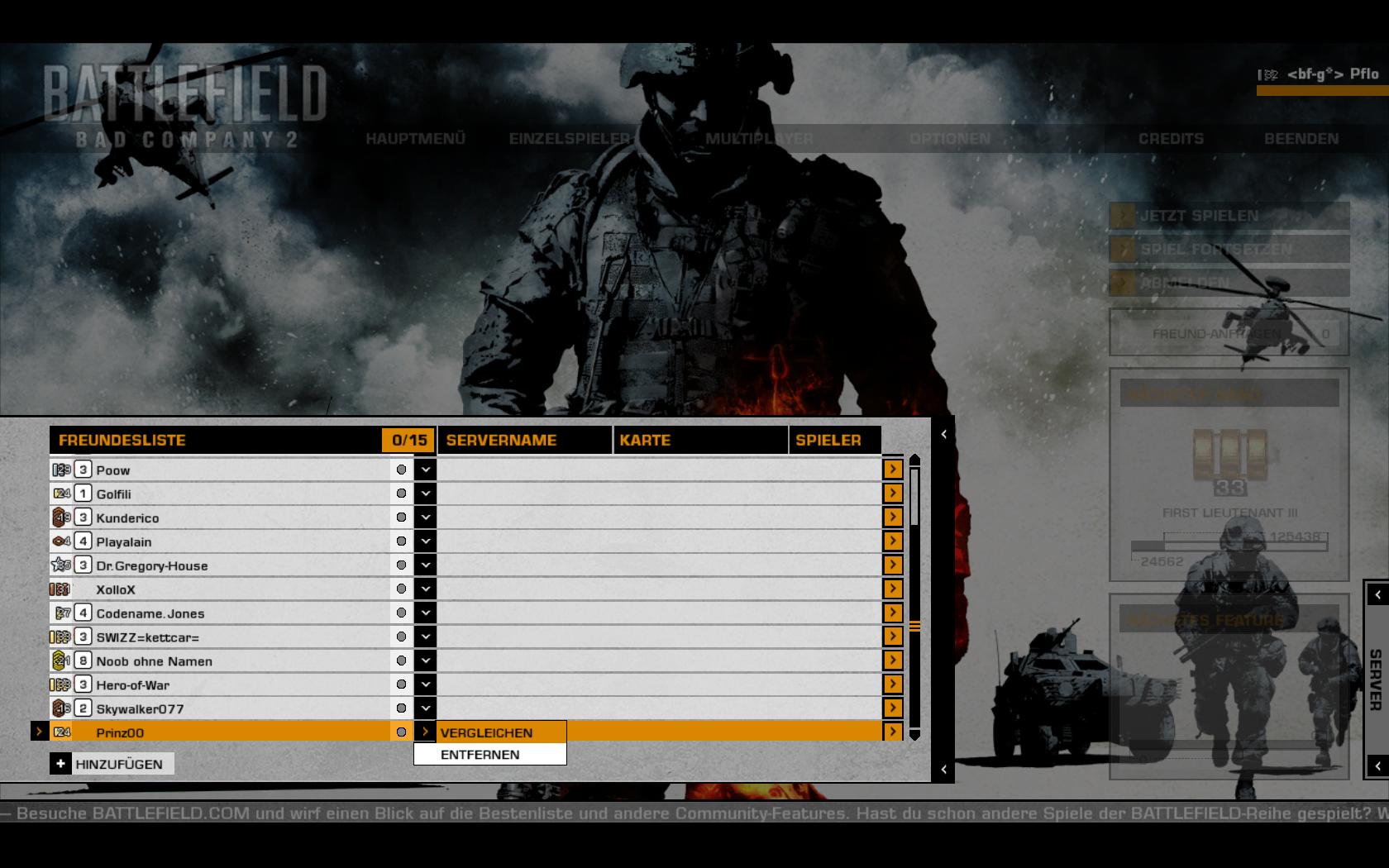1389x868 pixels.
Task: Click Prinz00's online status dot
Action: (x=402, y=732)
